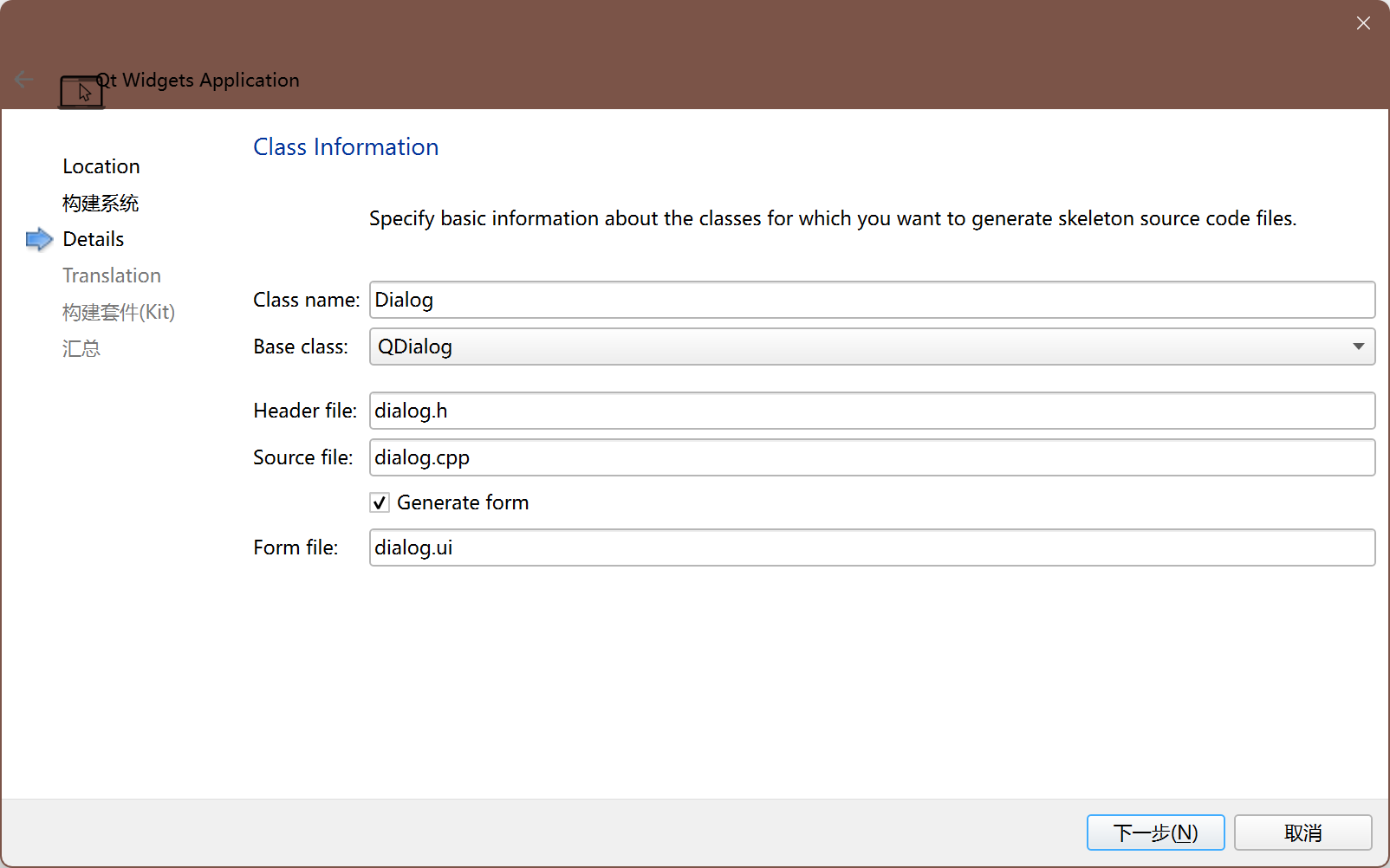The height and width of the screenshot is (868, 1390).
Task: Click the Class name label
Action: click(307, 300)
